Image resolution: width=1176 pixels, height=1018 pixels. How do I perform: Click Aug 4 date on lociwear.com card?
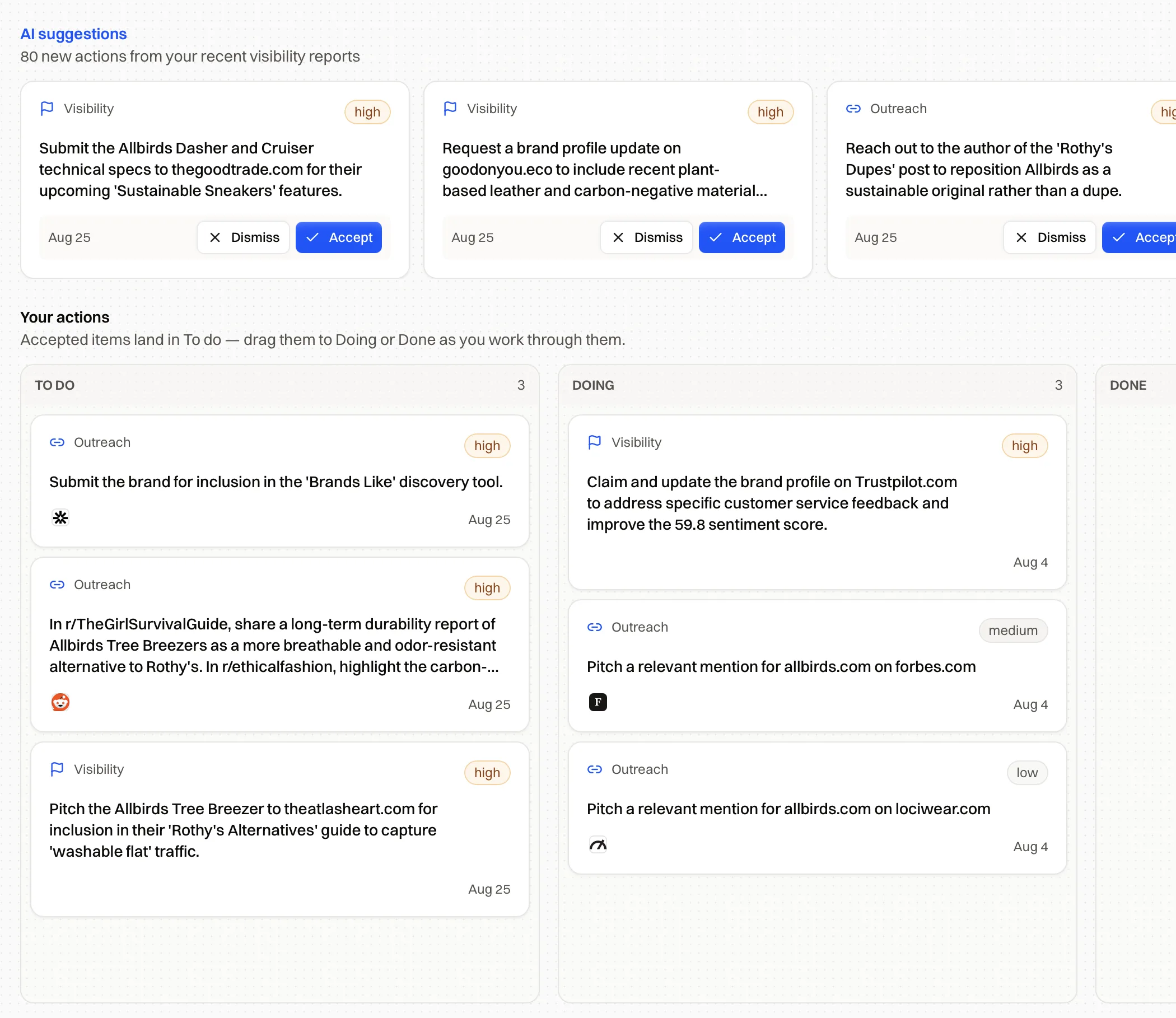click(x=1030, y=847)
